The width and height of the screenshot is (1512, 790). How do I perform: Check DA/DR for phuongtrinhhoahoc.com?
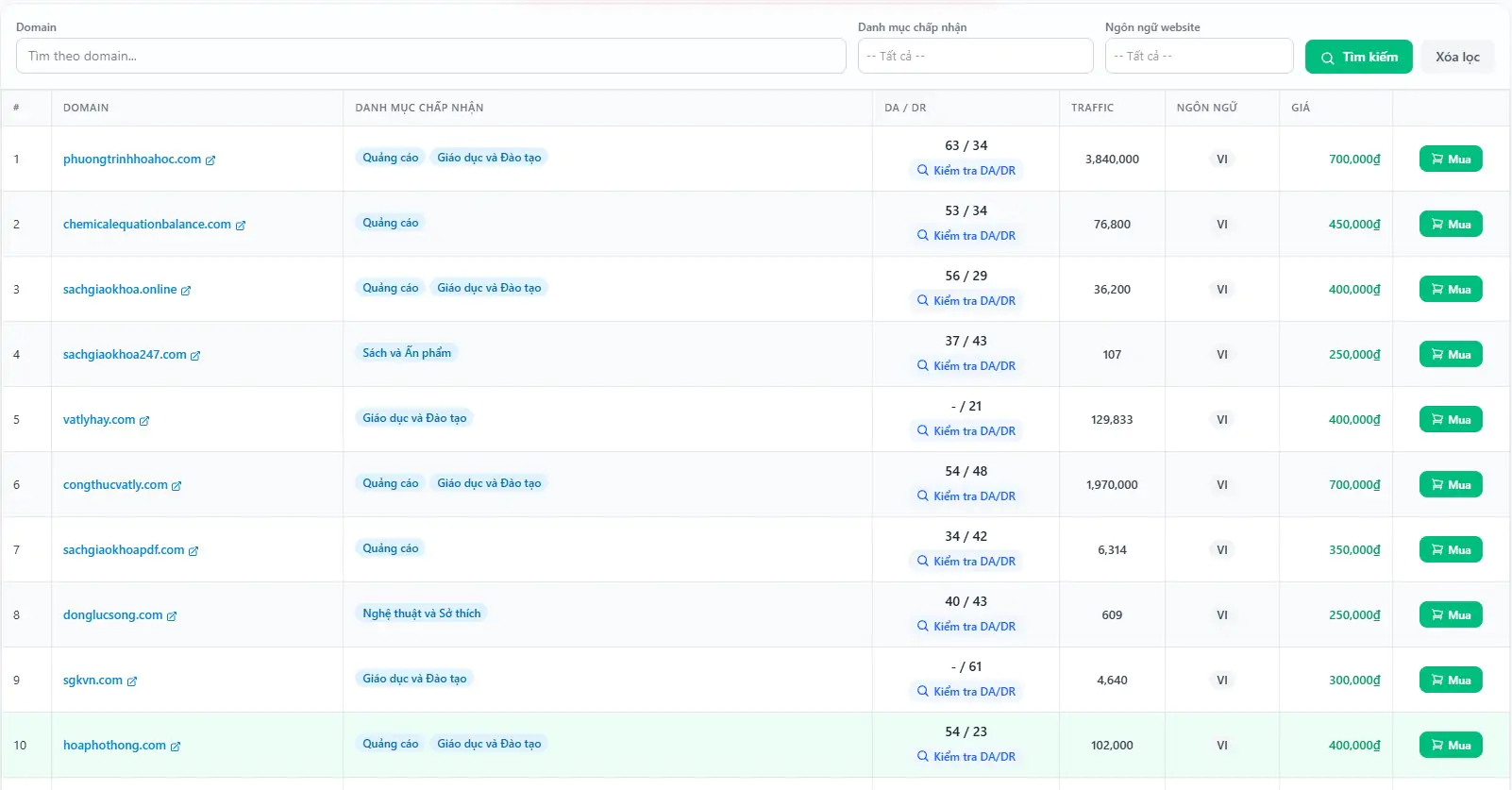click(x=966, y=171)
